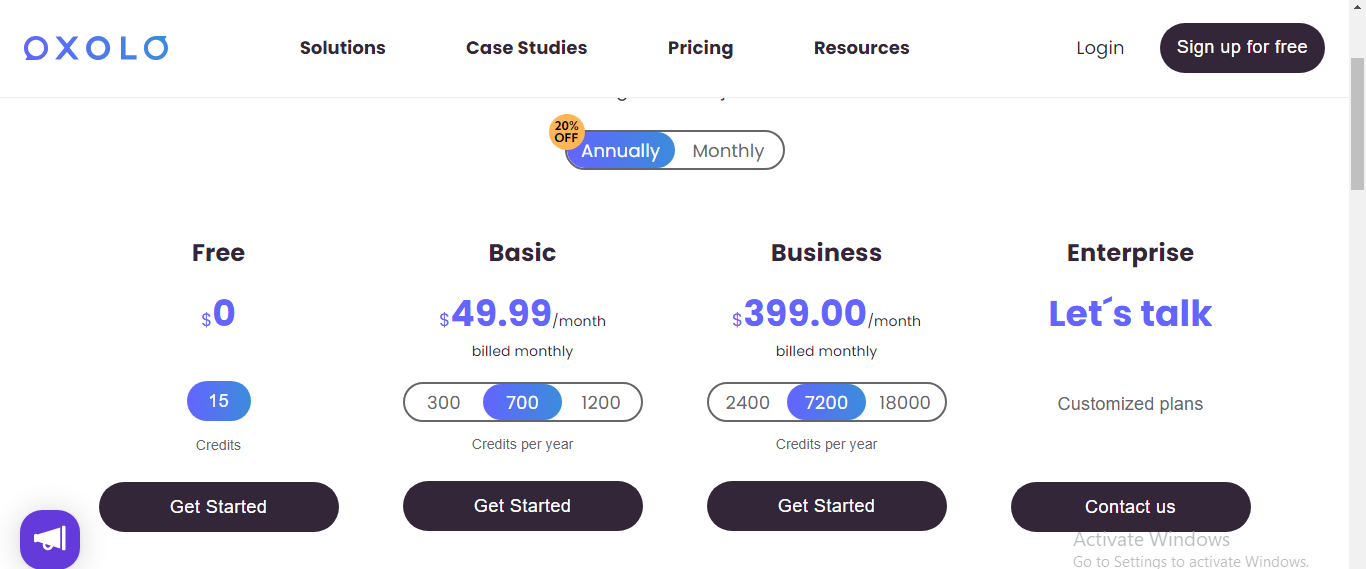Select 1200 credits for Basic plan
This screenshot has width=1366, height=569.
pos(601,403)
